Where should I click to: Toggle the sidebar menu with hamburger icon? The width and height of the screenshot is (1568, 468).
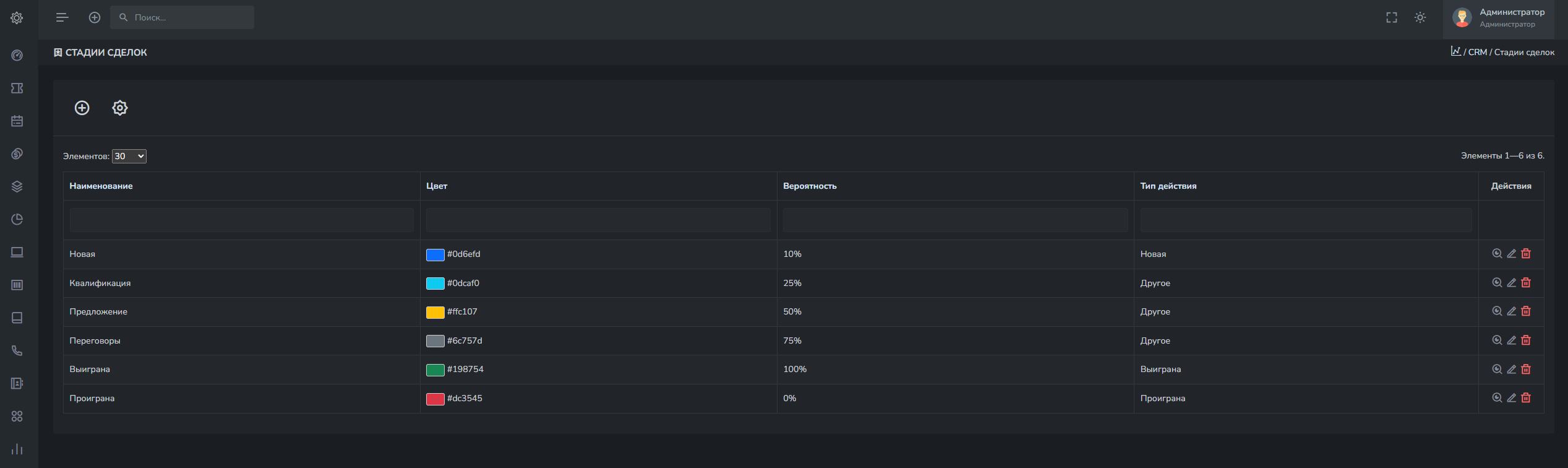point(62,17)
